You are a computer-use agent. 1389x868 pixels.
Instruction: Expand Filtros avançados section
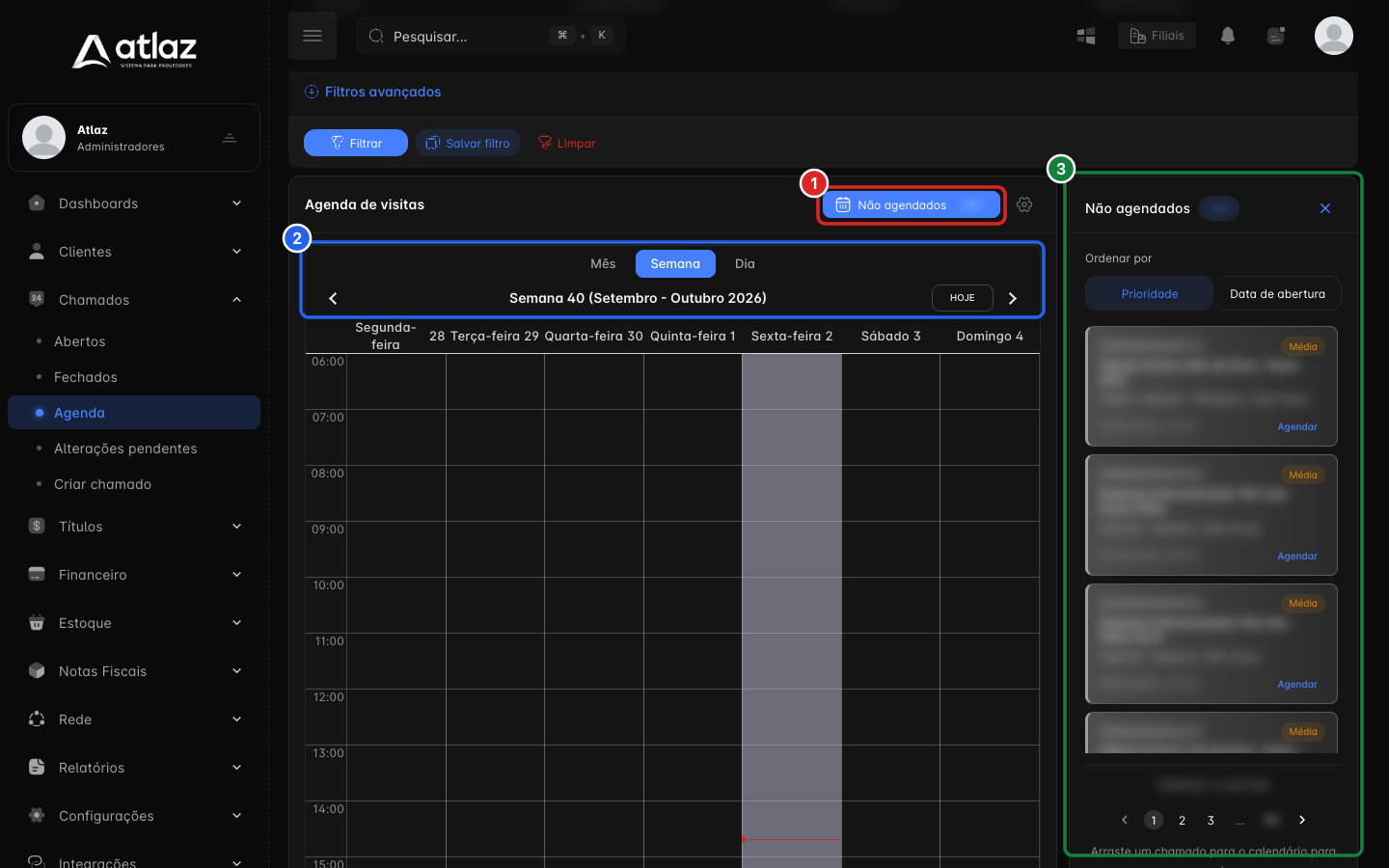[x=372, y=92]
